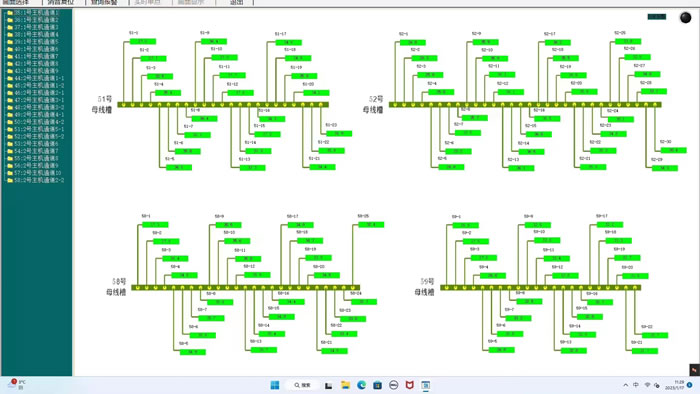Image resolution: width=700 pixels, height=394 pixels.
Task: Click the green value box for sensor 59-1
Action: (466, 225)
